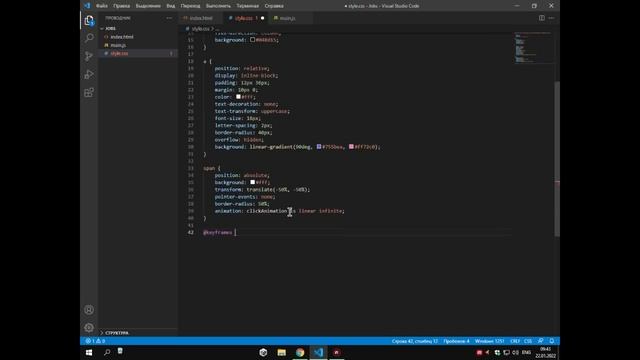Viewport: 640px width, 360px height.
Task: Open Windows Start menu
Action: [89, 352]
